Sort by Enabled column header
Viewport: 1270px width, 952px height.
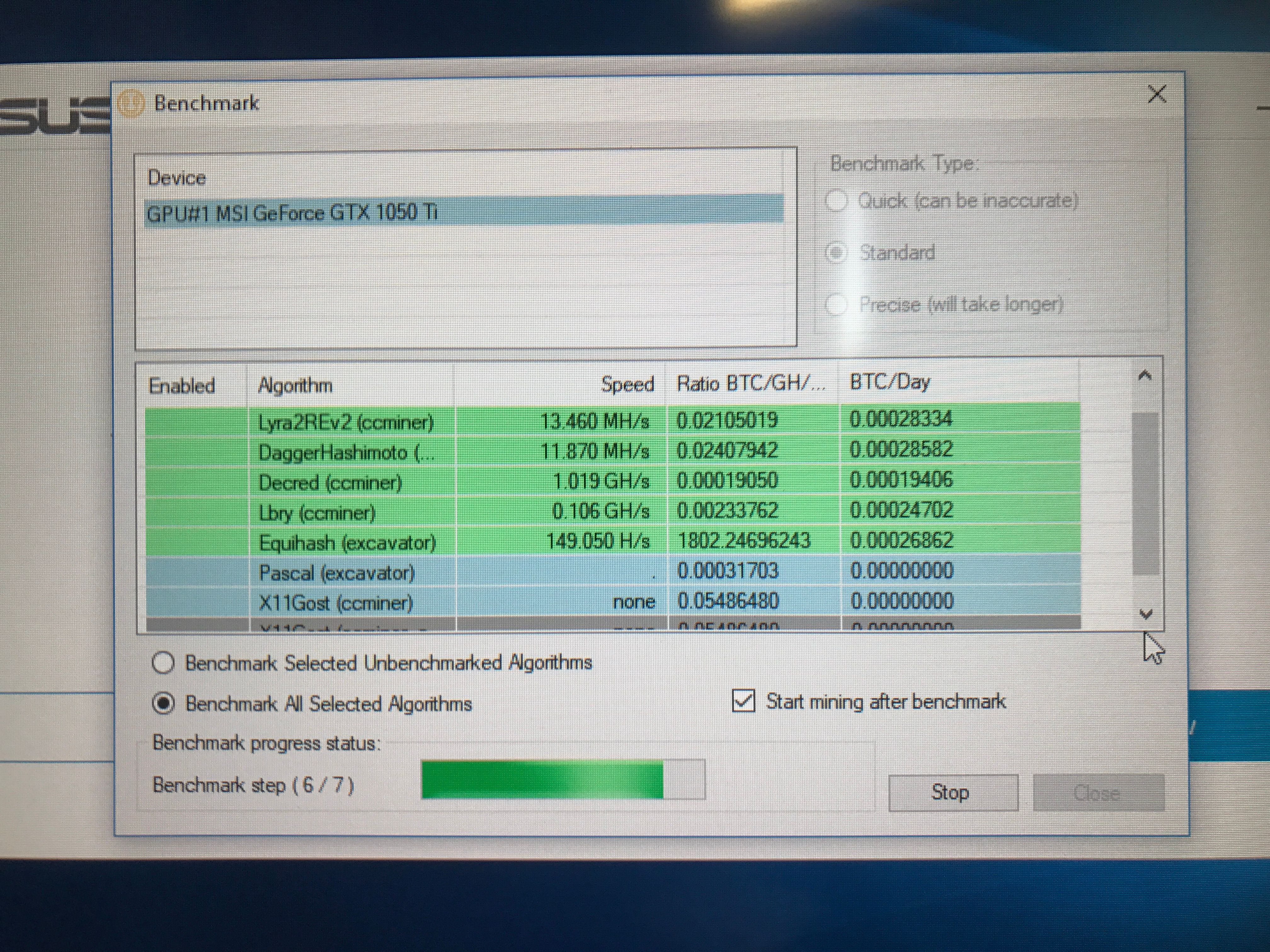(181, 386)
